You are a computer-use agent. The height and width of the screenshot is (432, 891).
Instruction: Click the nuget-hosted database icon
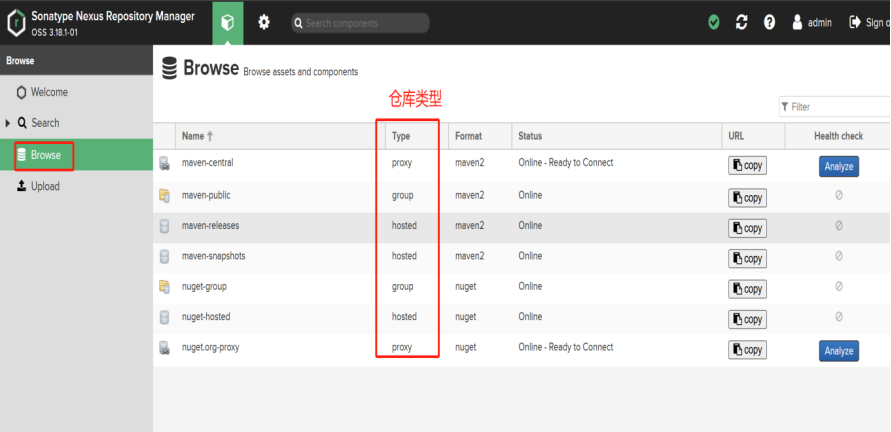coord(164,317)
